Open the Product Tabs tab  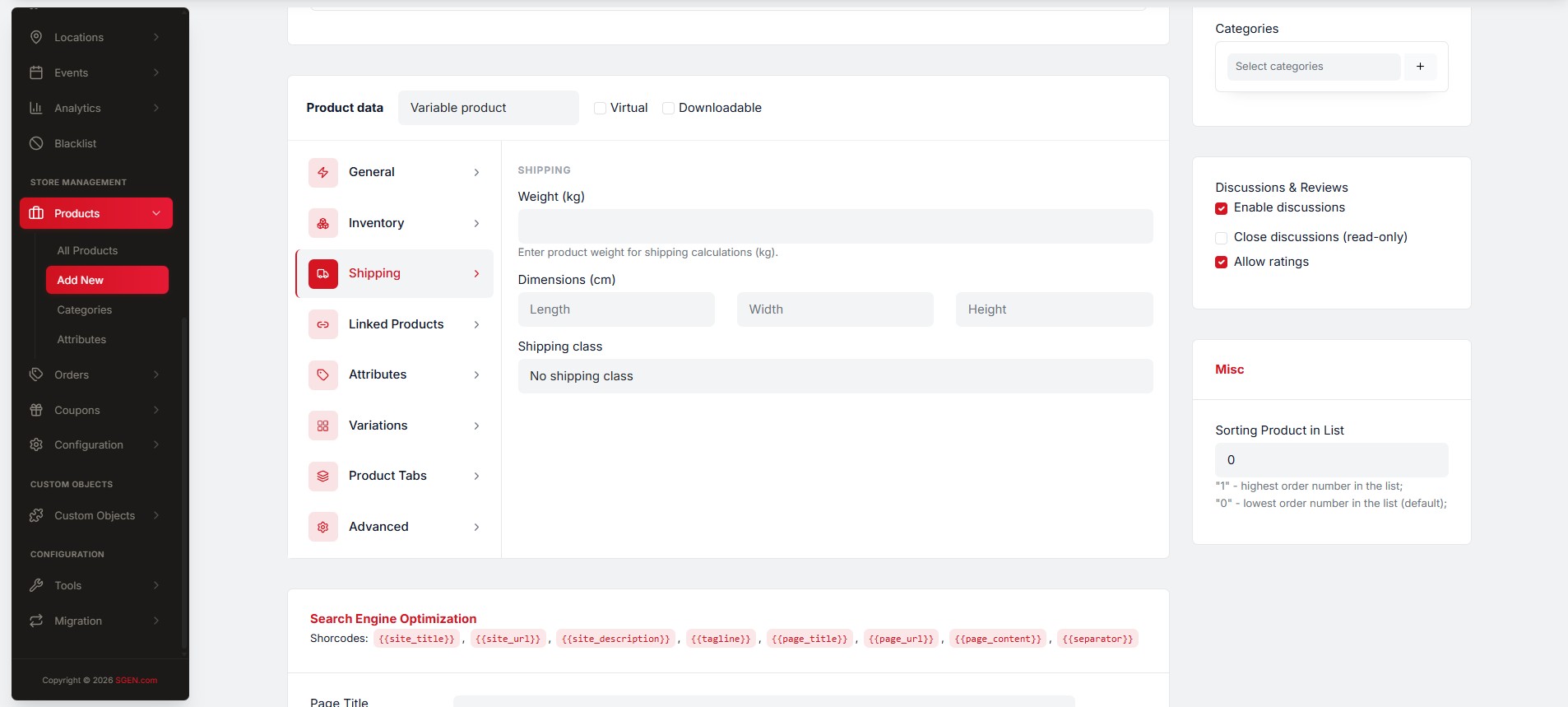point(395,476)
